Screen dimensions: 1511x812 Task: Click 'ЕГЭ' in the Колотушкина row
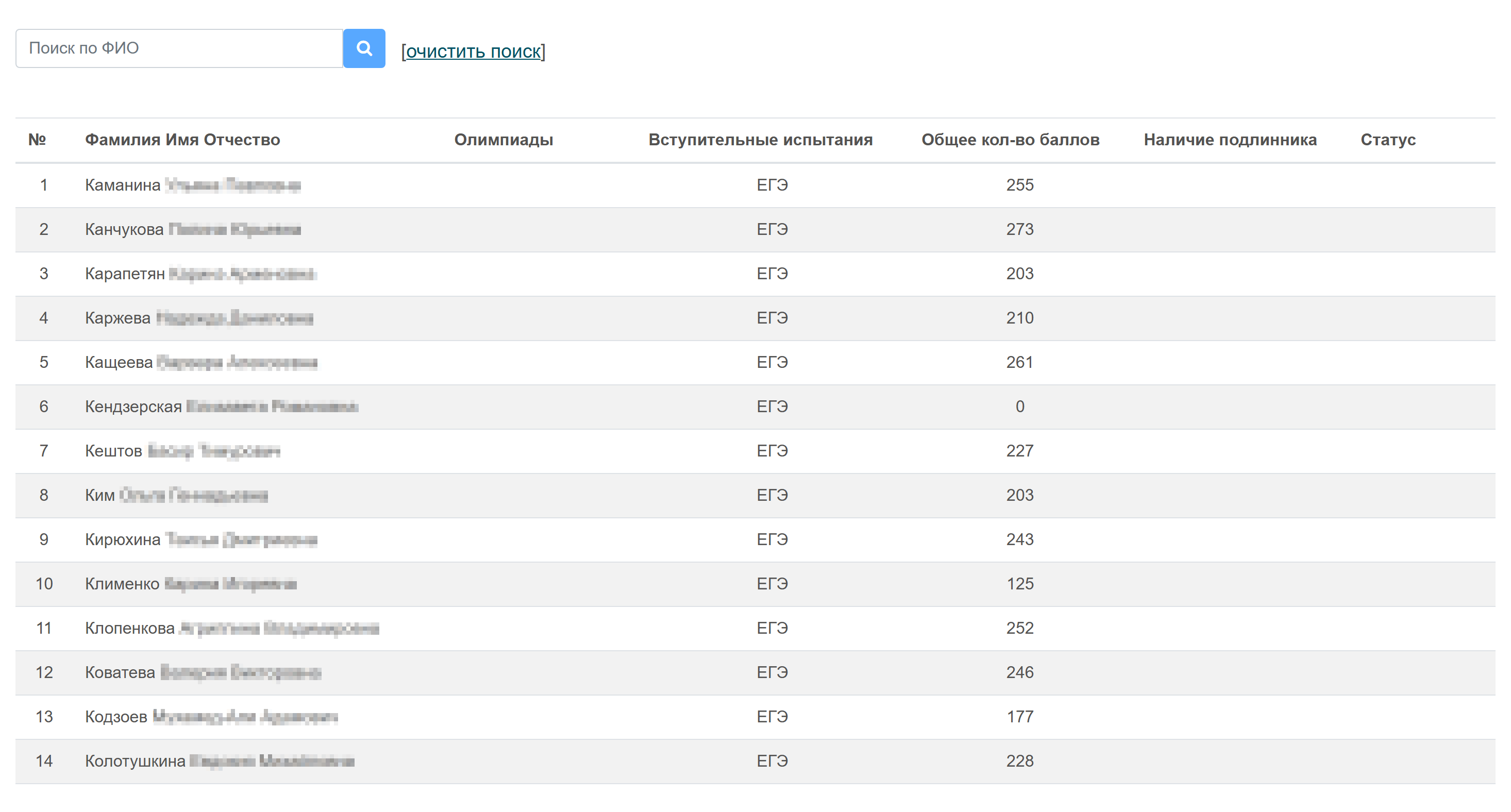(x=772, y=761)
